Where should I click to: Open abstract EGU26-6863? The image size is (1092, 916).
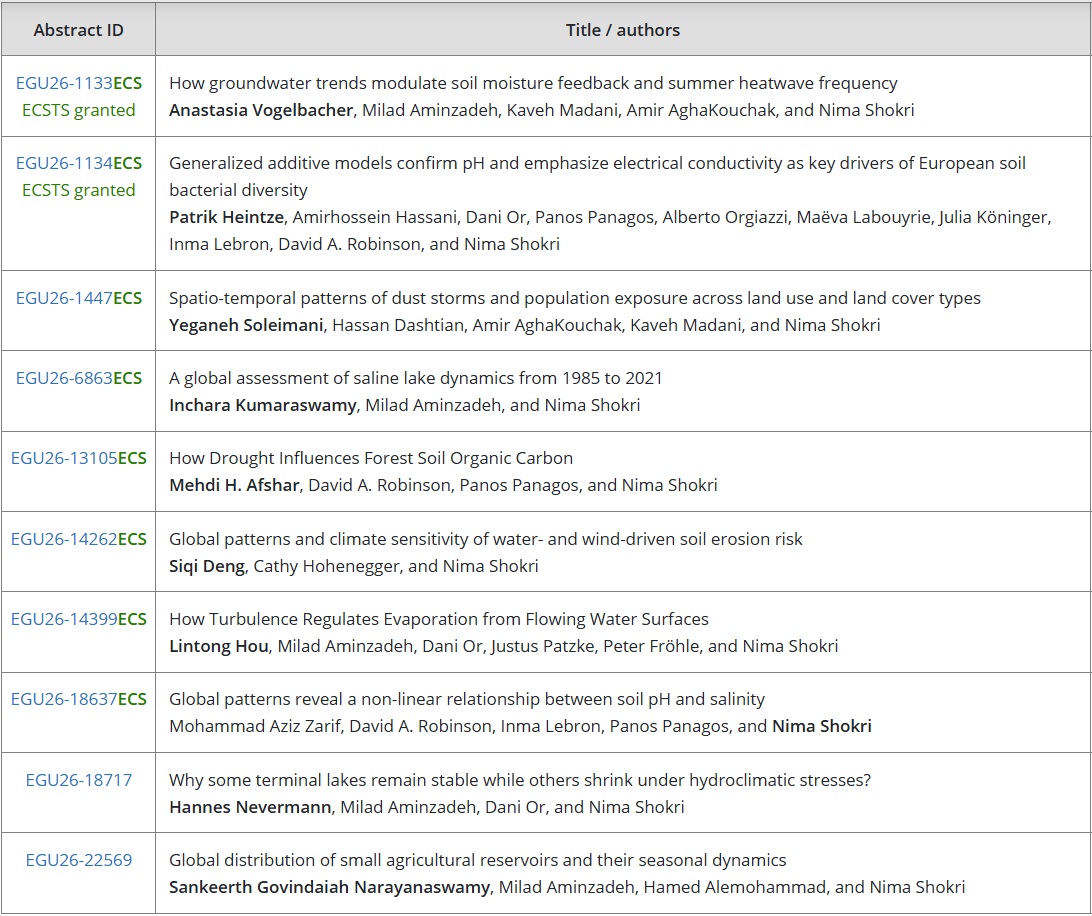[x=64, y=377]
